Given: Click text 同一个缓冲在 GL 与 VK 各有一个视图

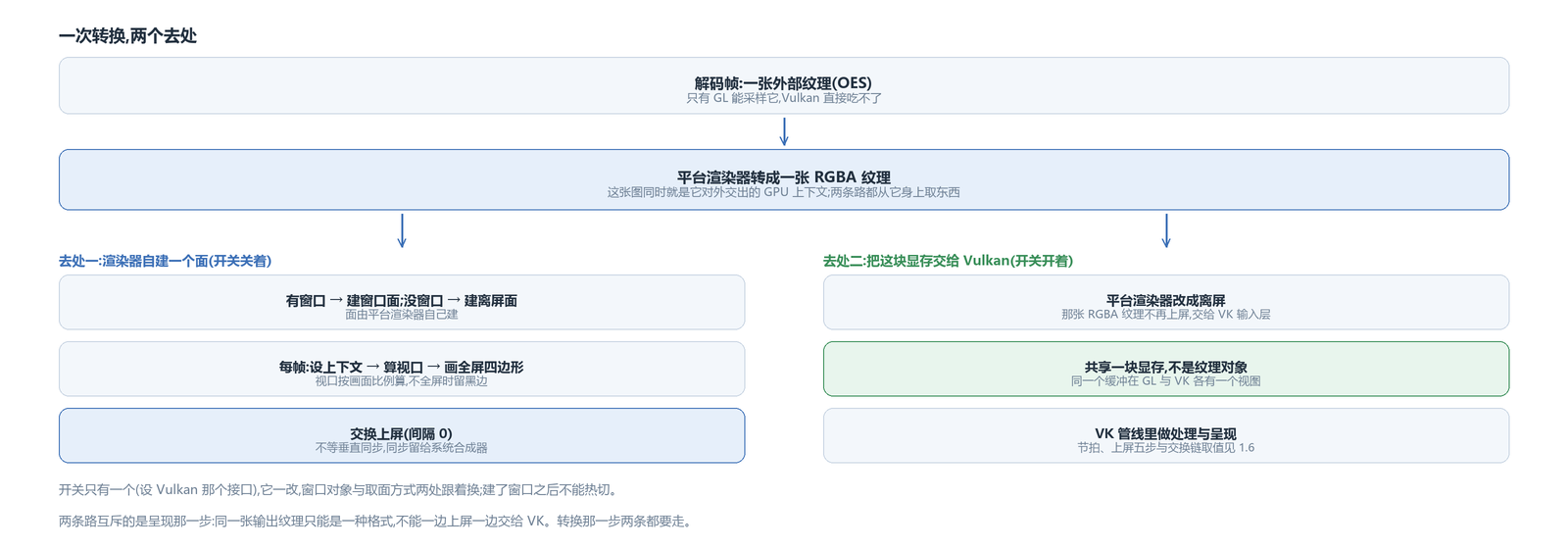Looking at the screenshot, I should pyautogui.click(x=1166, y=381).
